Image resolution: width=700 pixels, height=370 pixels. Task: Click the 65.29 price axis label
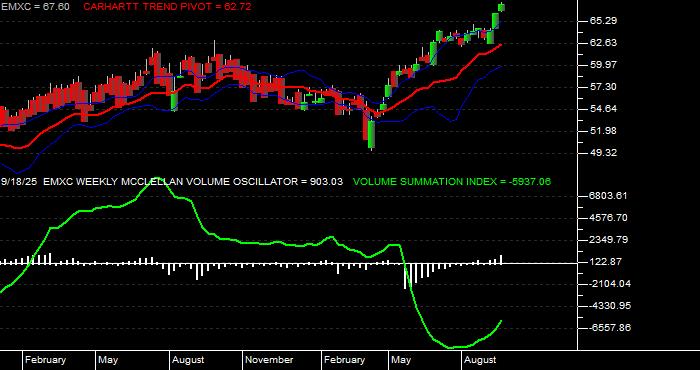point(603,21)
